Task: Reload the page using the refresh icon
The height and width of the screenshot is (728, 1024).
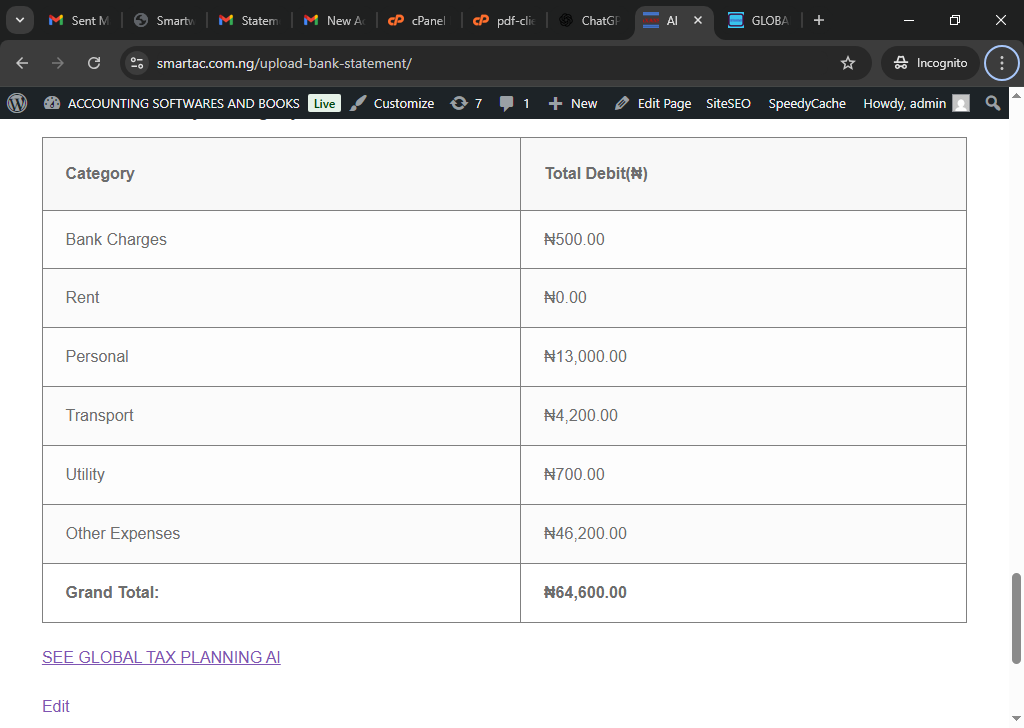Action: pyautogui.click(x=94, y=63)
